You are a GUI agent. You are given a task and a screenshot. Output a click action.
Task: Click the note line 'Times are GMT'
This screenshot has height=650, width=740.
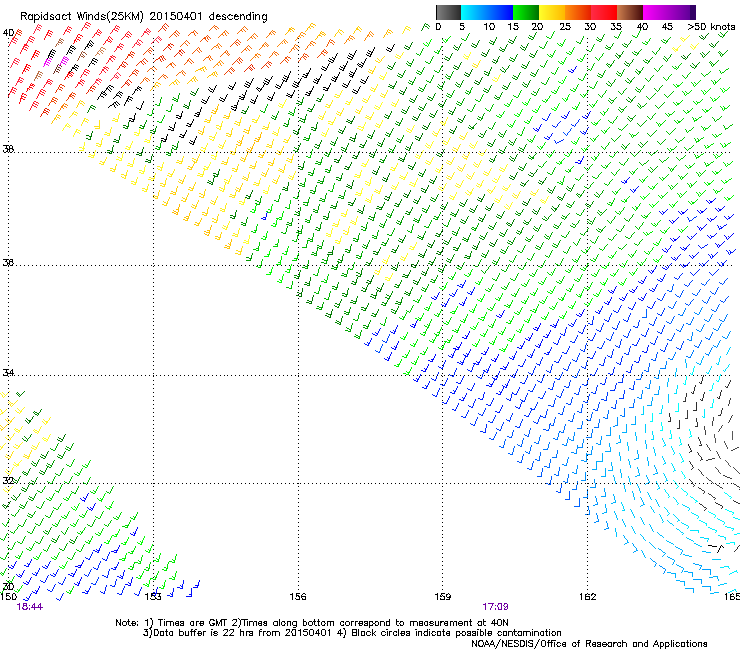(x=193, y=623)
